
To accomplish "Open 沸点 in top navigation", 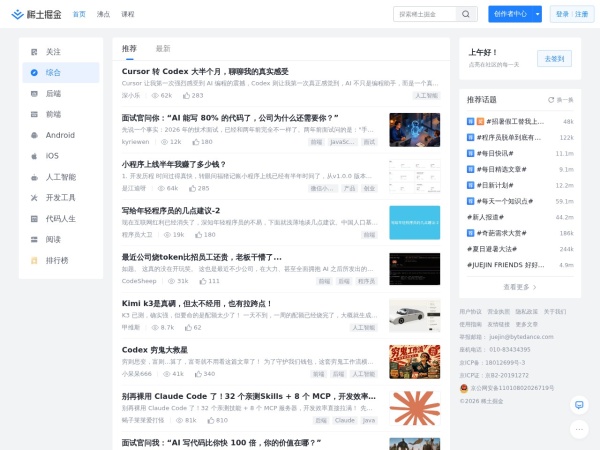I will [x=103, y=14].
